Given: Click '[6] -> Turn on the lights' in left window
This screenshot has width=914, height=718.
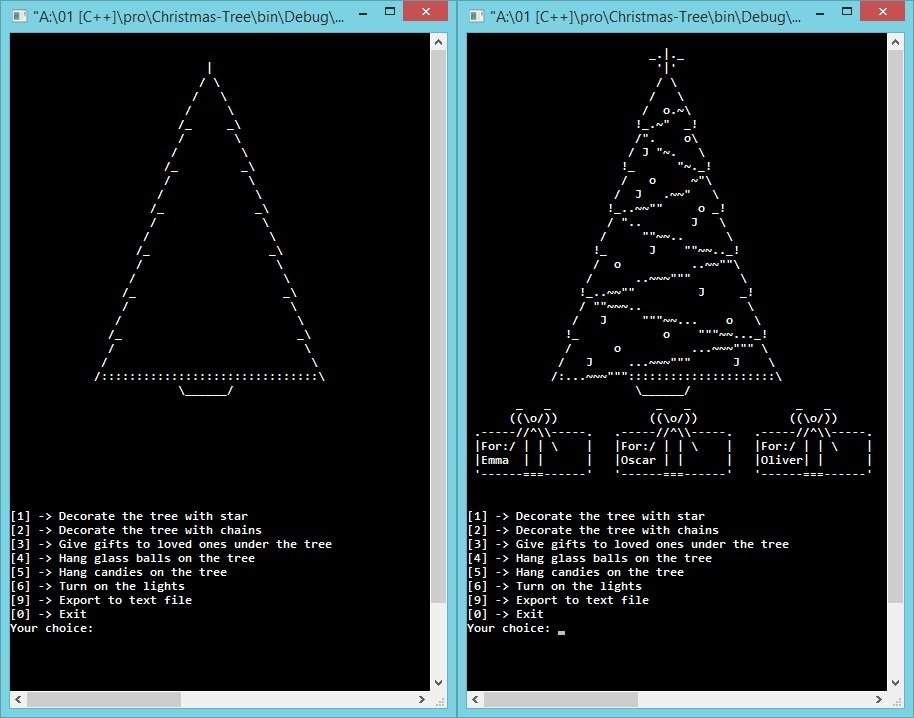Looking at the screenshot, I should [97, 586].
